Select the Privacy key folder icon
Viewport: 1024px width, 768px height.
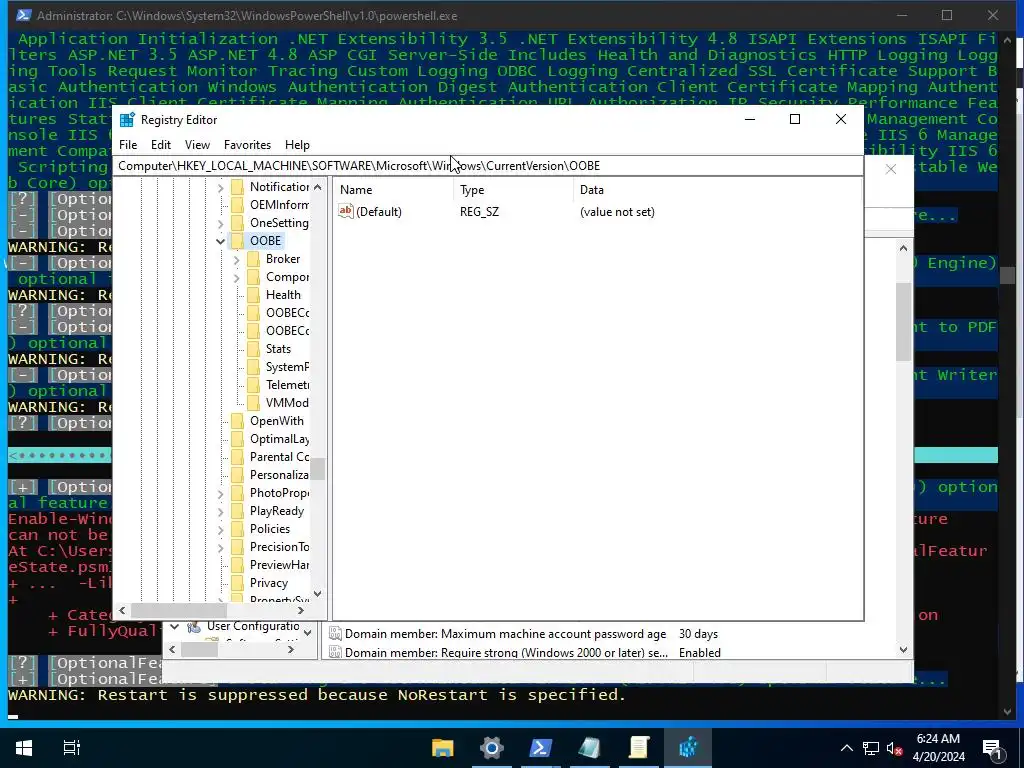point(238,583)
